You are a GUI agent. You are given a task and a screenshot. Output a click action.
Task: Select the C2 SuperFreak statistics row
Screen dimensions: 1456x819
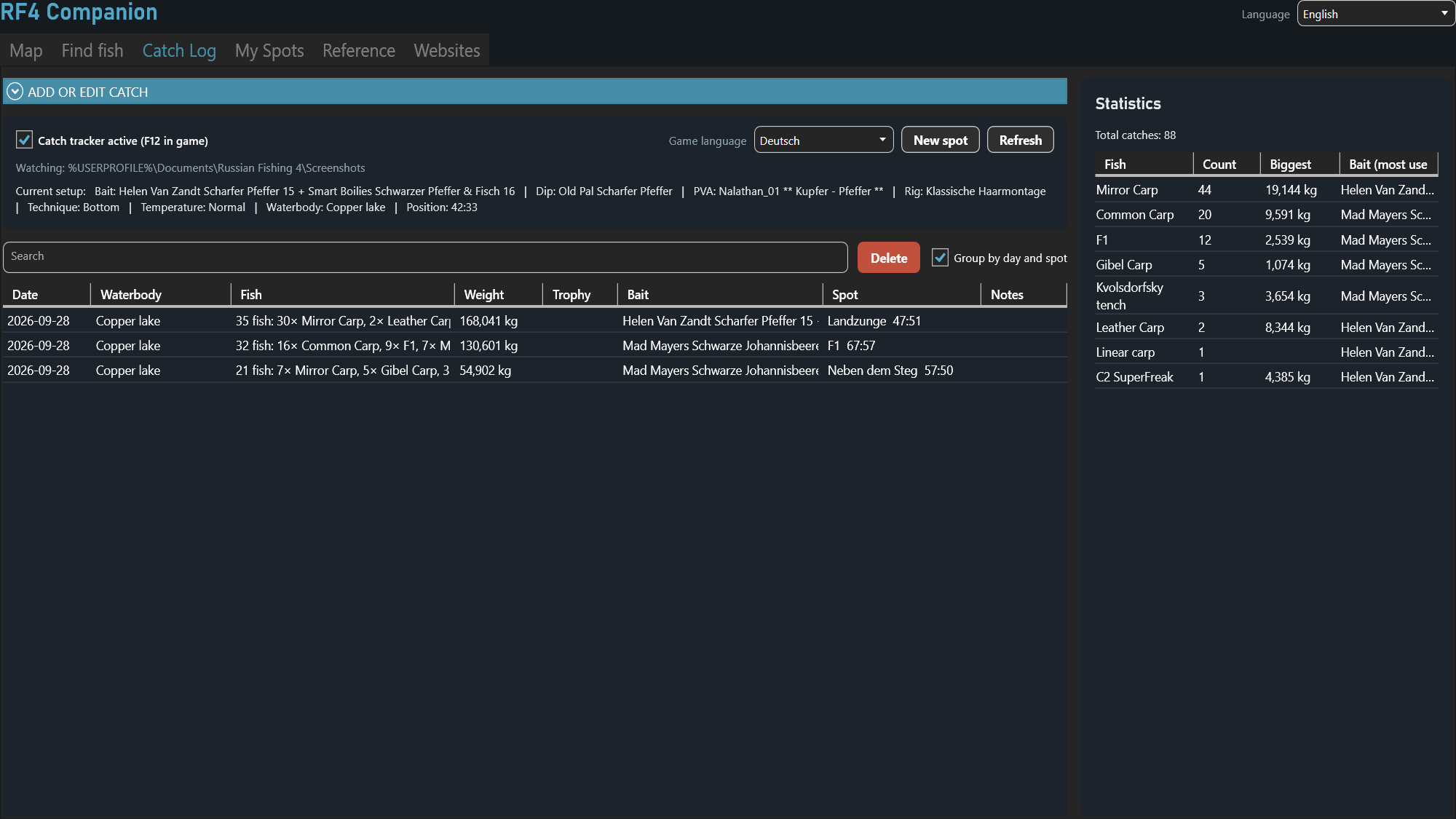coord(1267,377)
